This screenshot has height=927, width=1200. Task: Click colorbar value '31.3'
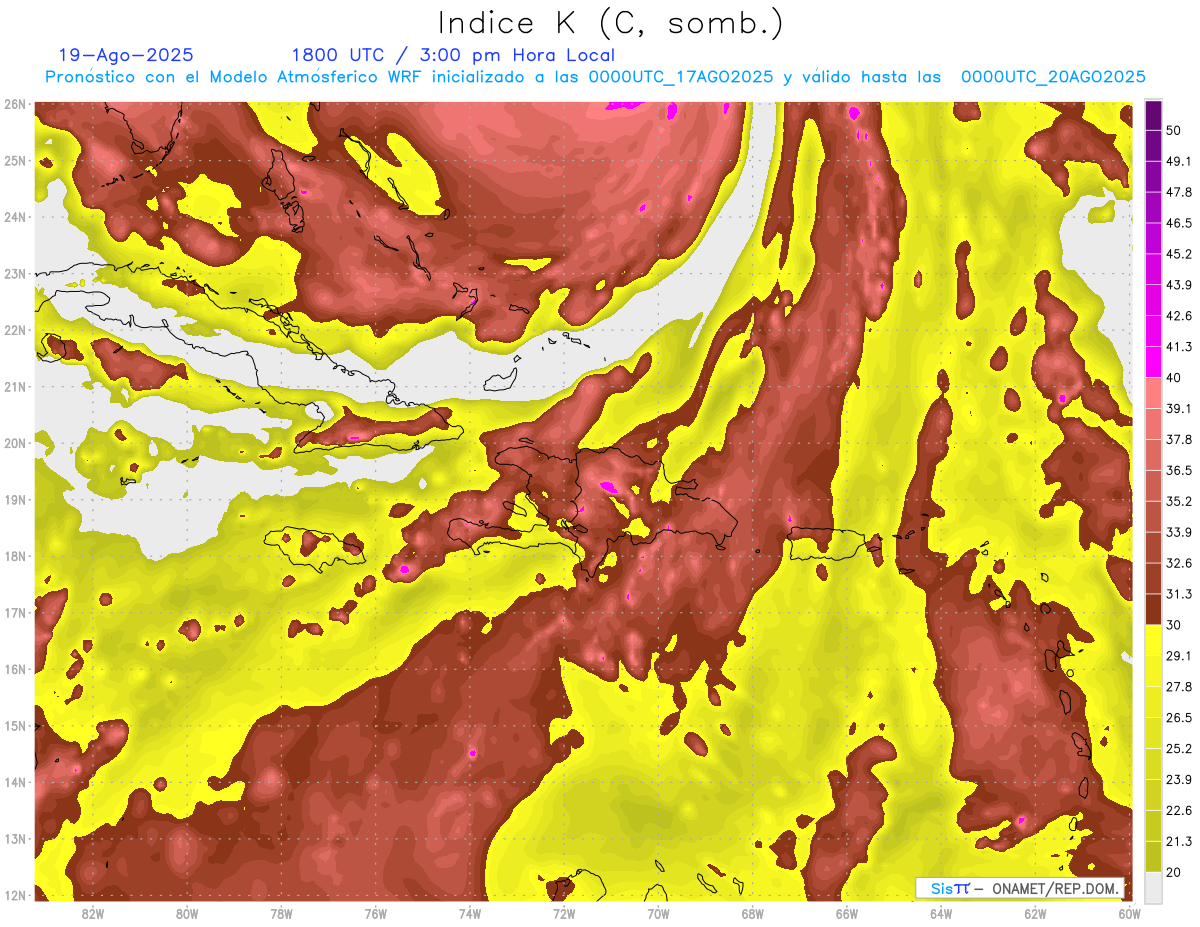tap(1179, 594)
